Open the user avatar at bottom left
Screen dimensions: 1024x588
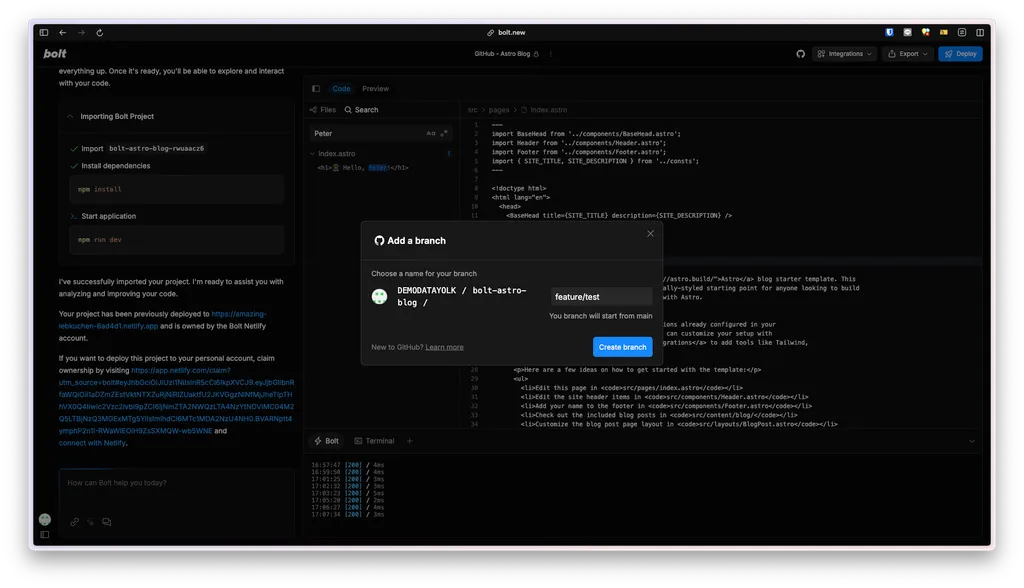[44, 519]
